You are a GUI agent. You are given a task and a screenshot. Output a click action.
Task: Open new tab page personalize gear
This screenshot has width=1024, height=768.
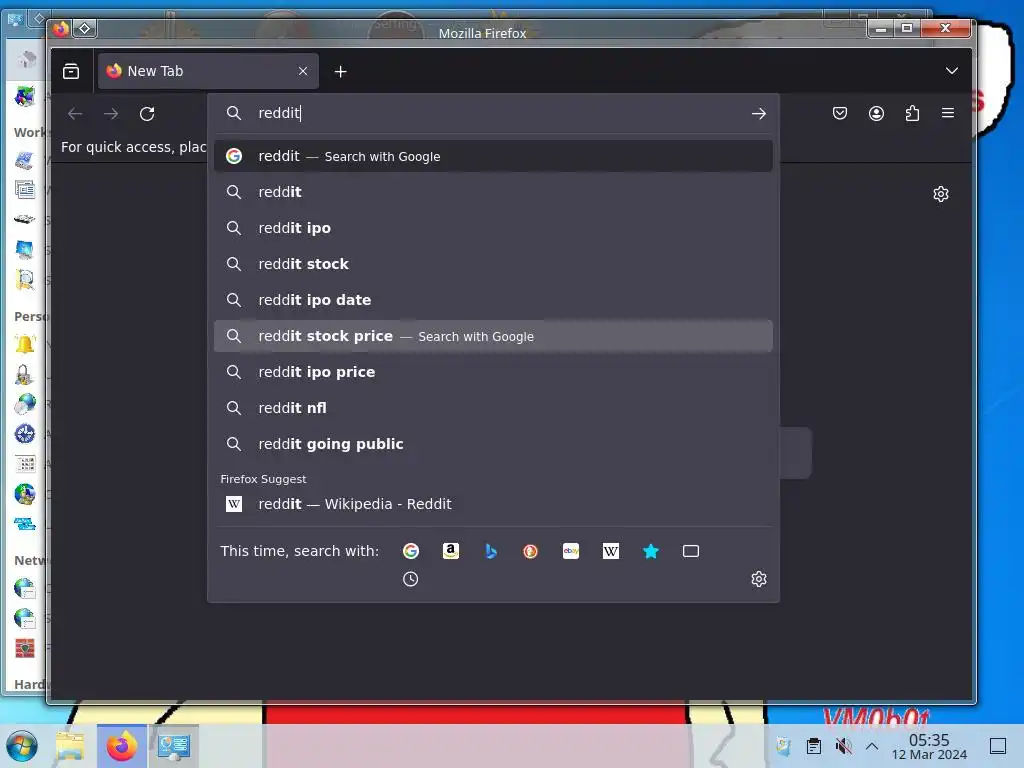point(940,194)
